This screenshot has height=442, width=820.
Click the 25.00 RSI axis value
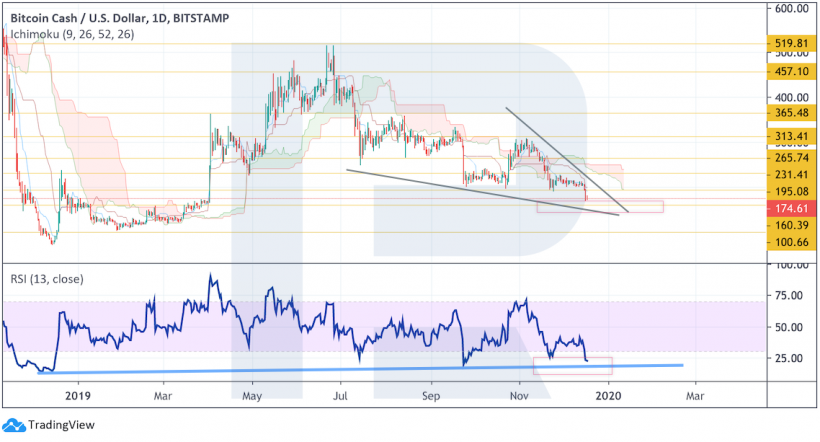pyautogui.click(x=789, y=359)
